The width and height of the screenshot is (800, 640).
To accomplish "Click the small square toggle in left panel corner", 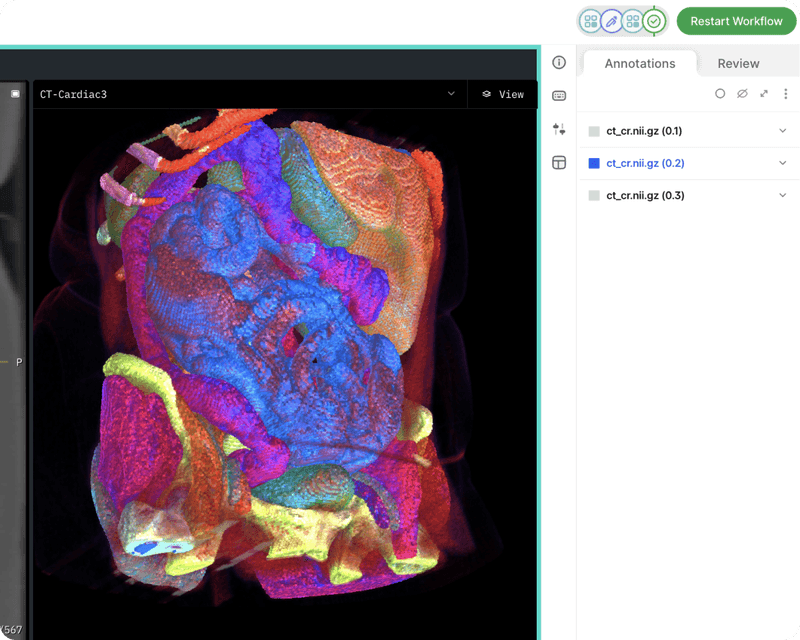I will (13, 94).
